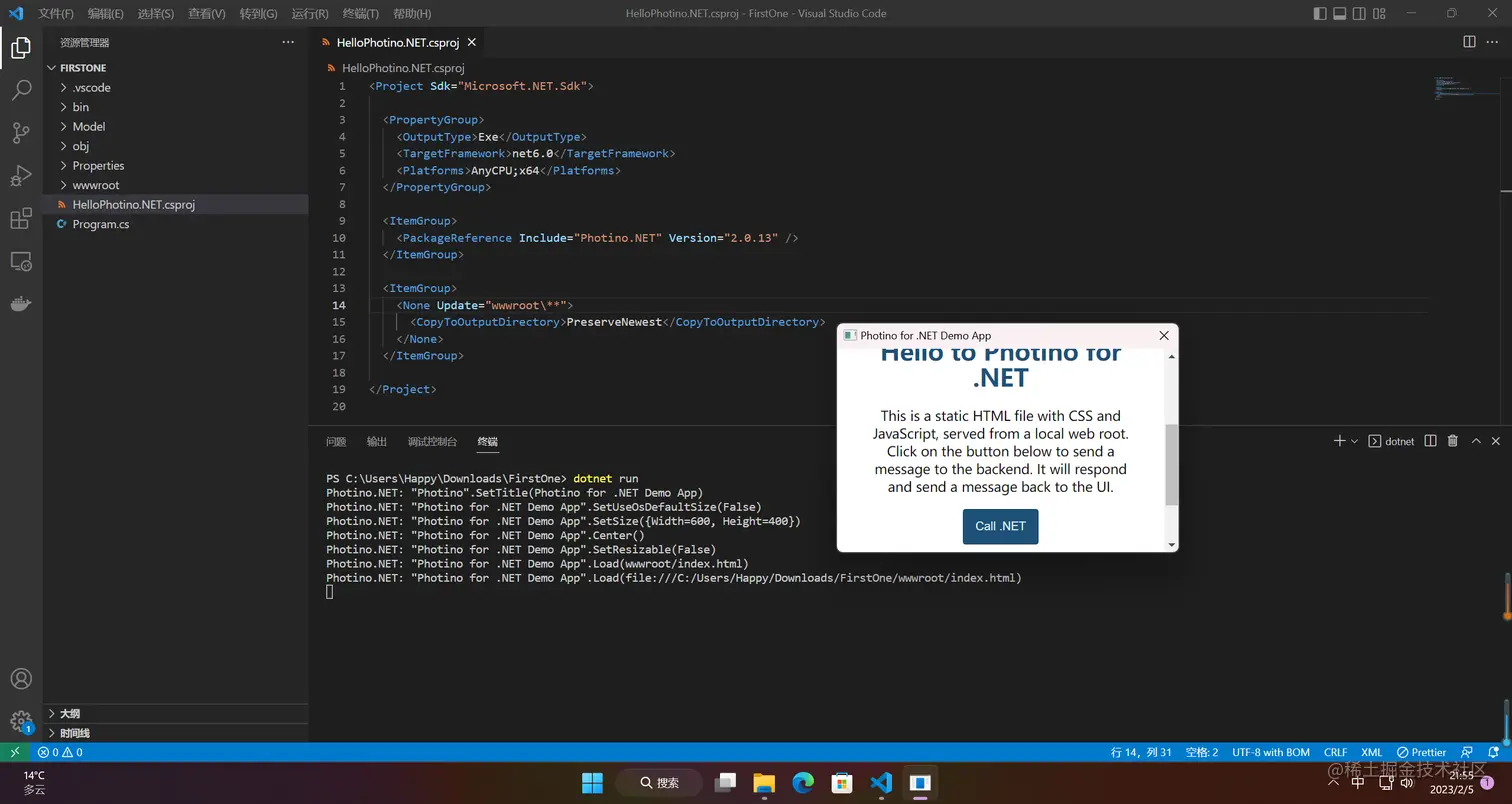Screen dimensions: 1512x804
Task: Open the Explorer view in activity bar
Action: [21, 48]
